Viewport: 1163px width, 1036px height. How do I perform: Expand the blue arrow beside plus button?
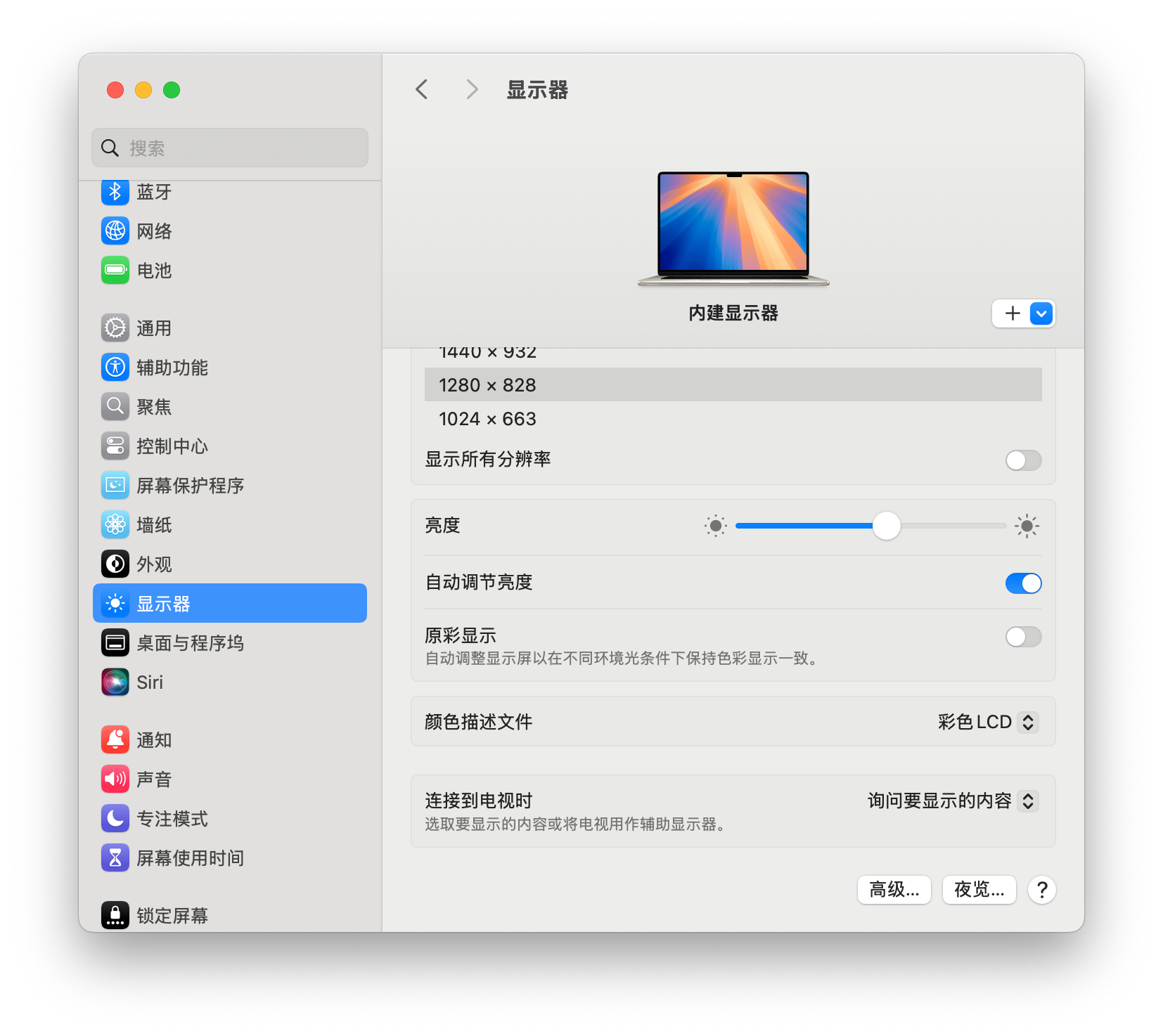tap(1041, 313)
